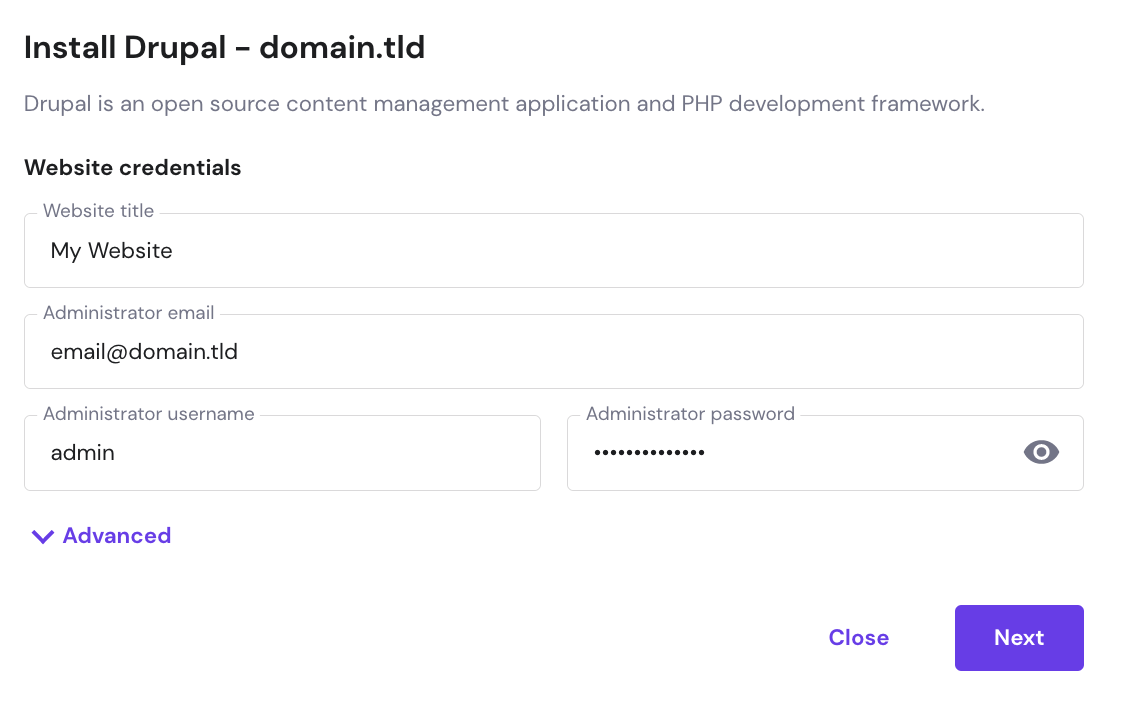Select the text My Website
The image size is (1128, 712).
111,251
